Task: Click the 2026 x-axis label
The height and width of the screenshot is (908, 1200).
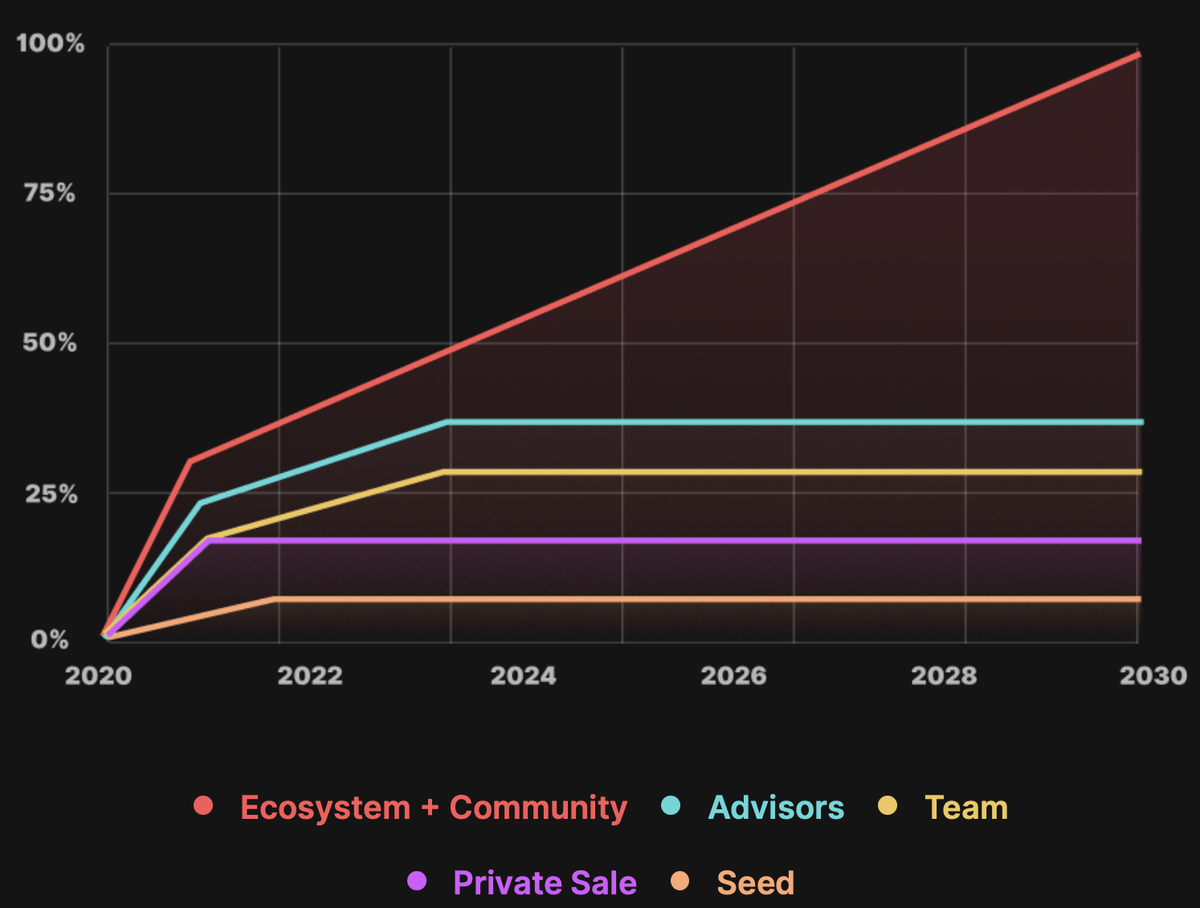Action: 734,676
